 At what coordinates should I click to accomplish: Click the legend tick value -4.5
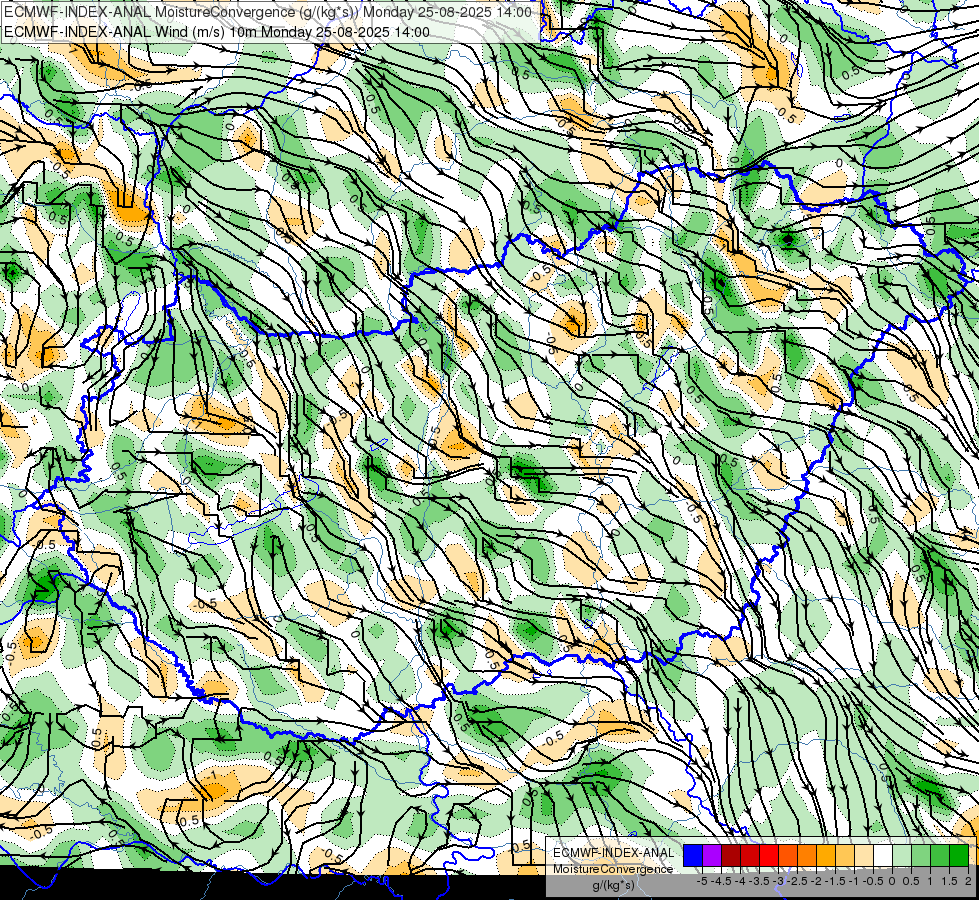(721, 881)
